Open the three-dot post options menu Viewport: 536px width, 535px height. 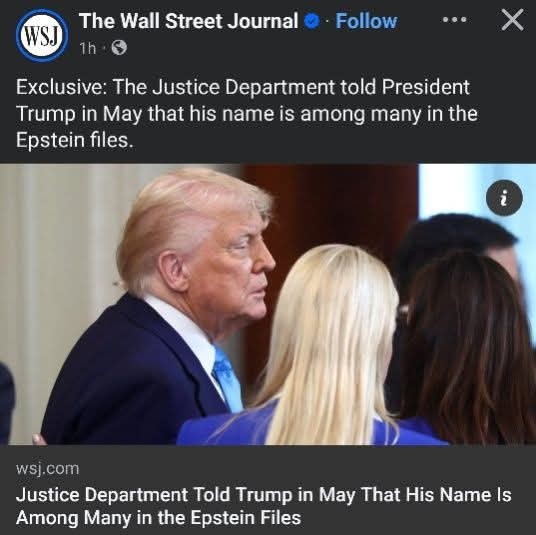click(x=454, y=20)
